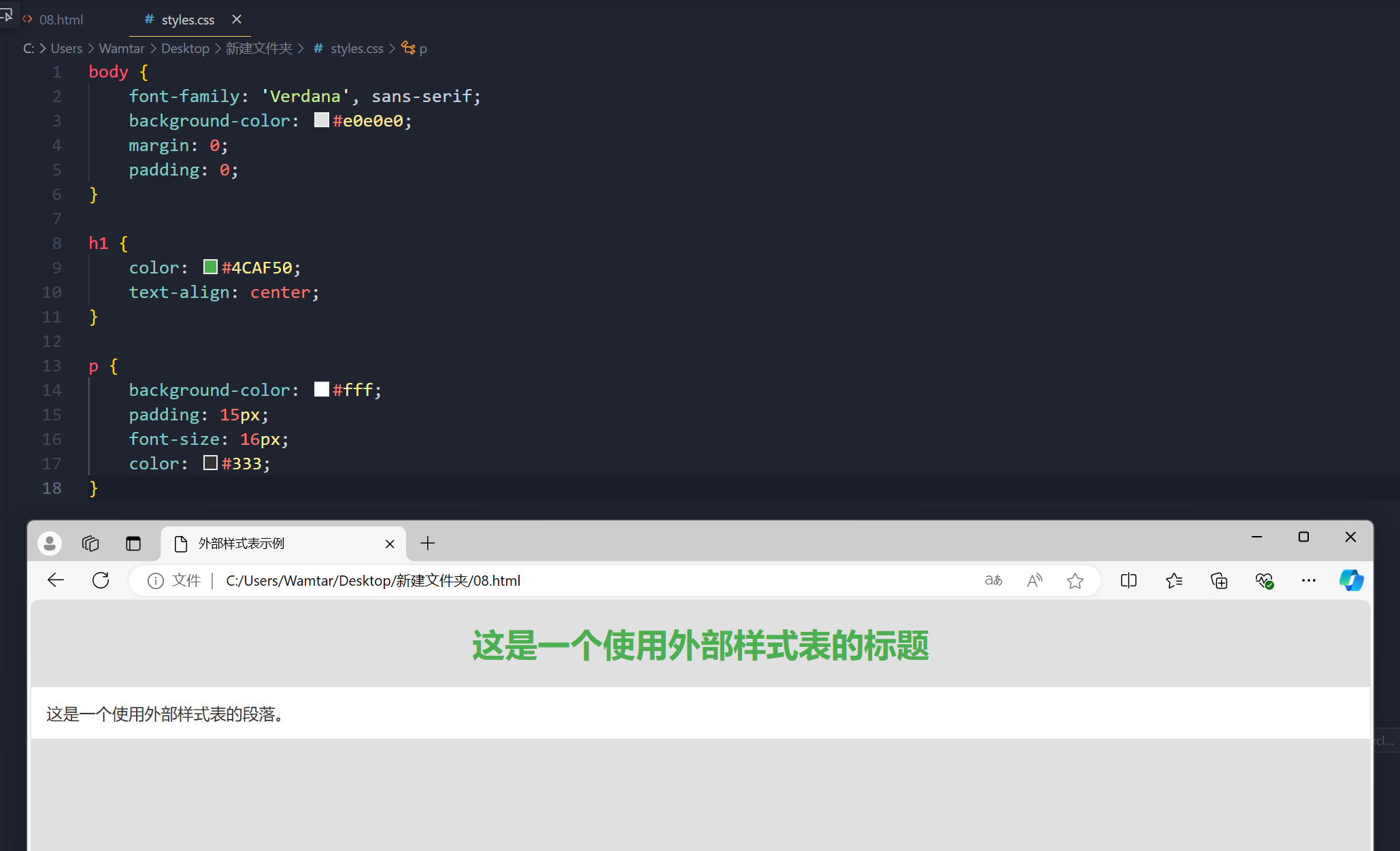Click the read aloud icon
1400x851 pixels.
1034,580
